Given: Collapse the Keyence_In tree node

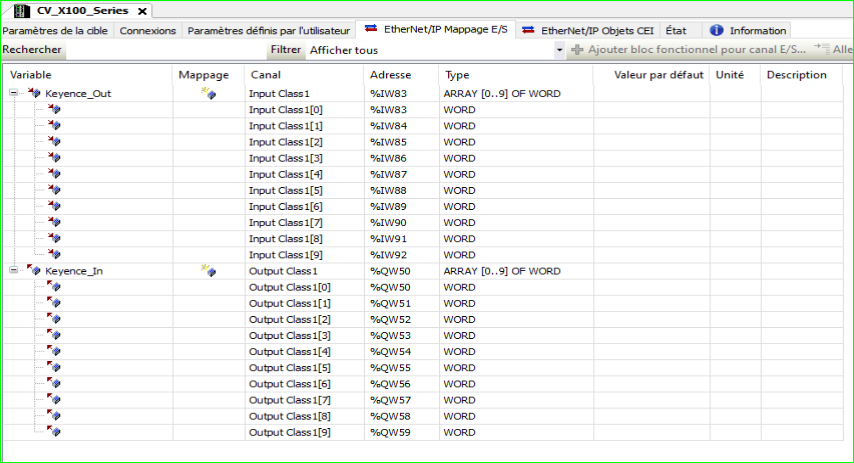Looking at the screenshot, I should (x=14, y=271).
